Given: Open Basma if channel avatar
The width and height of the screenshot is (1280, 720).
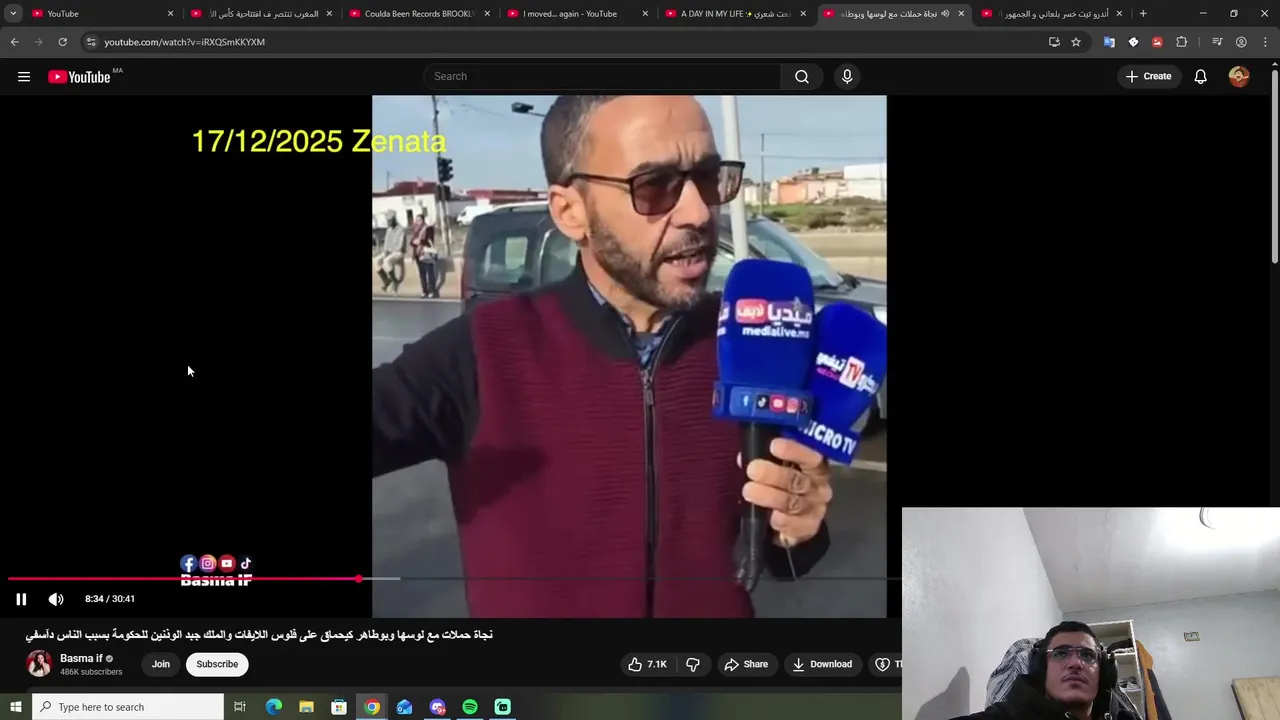Looking at the screenshot, I should (39, 664).
